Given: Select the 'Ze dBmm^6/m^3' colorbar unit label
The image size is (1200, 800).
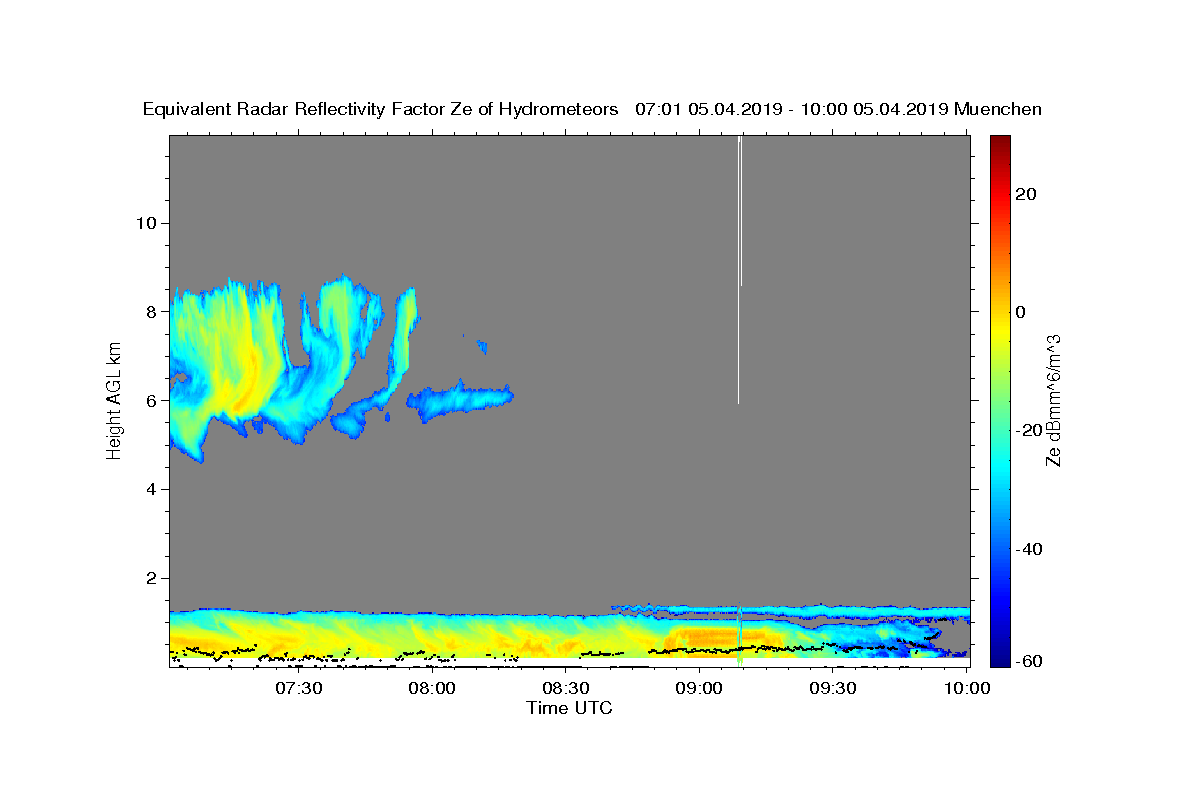Looking at the screenshot, I should [1053, 400].
